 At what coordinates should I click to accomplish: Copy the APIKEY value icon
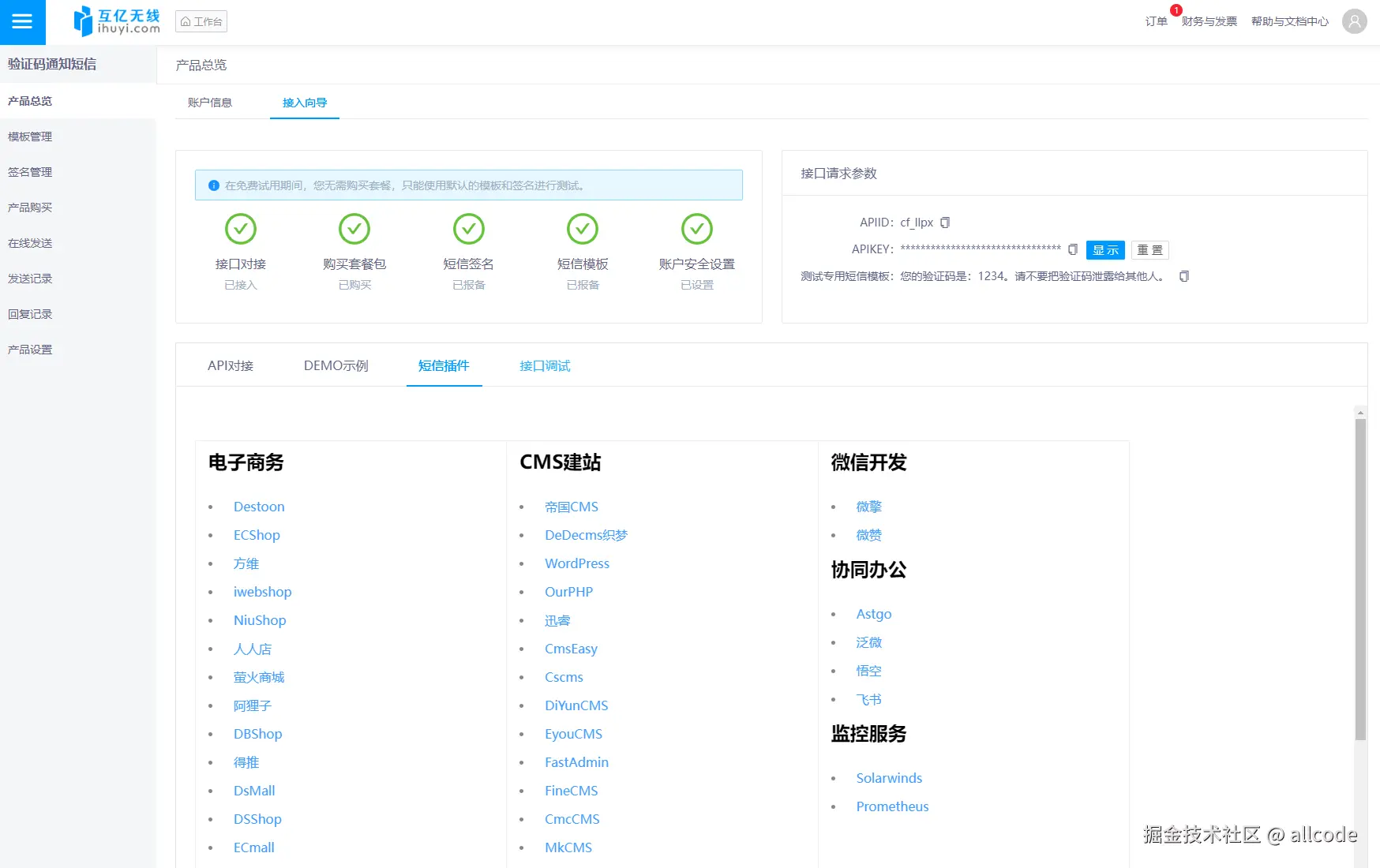point(1073,249)
